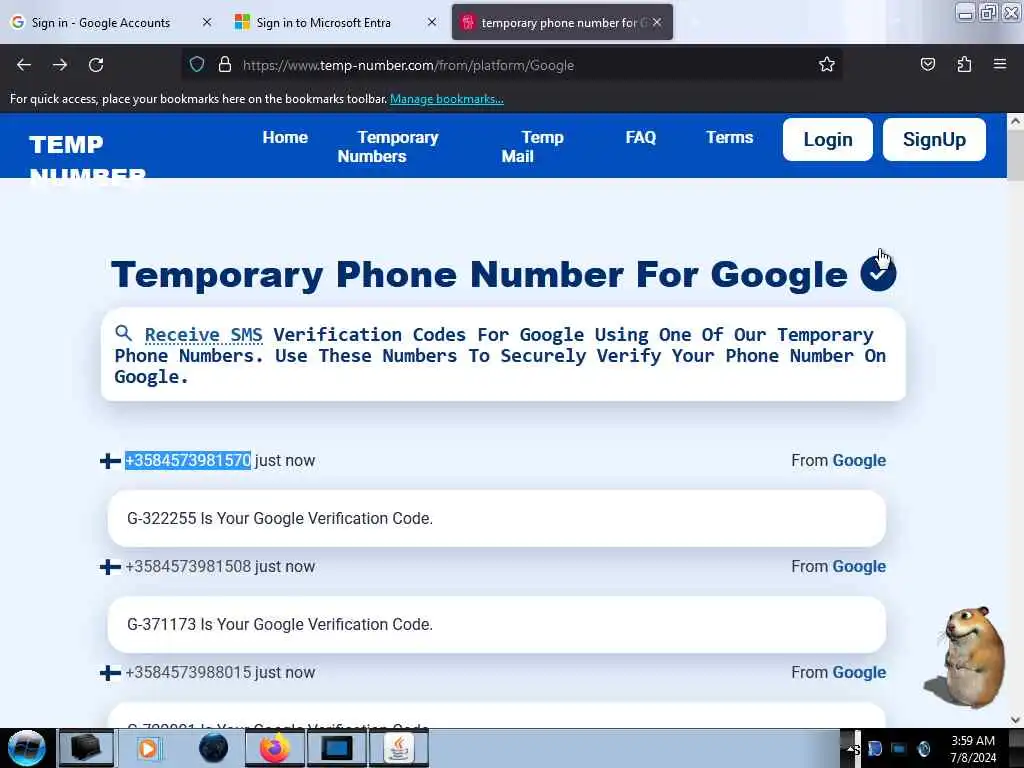Select the G-322255 verification code message
This screenshot has height=768, width=1024.
[496, 519]
